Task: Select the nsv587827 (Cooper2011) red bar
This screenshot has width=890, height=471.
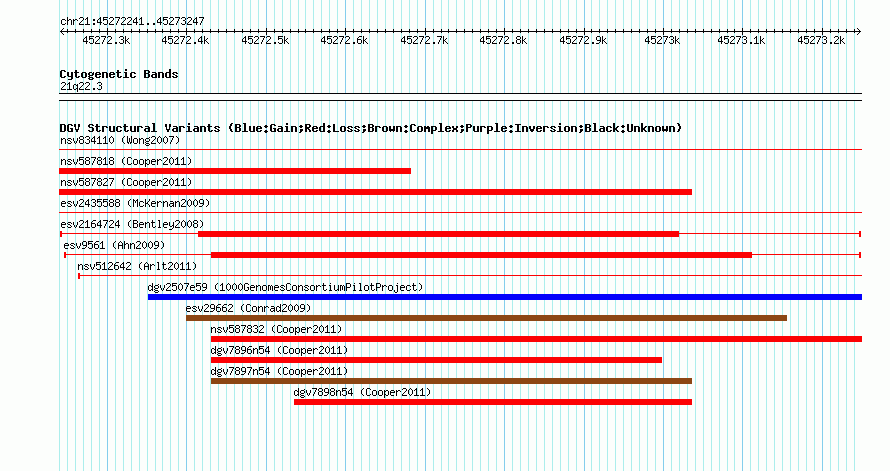Action: tap(376, 192)
